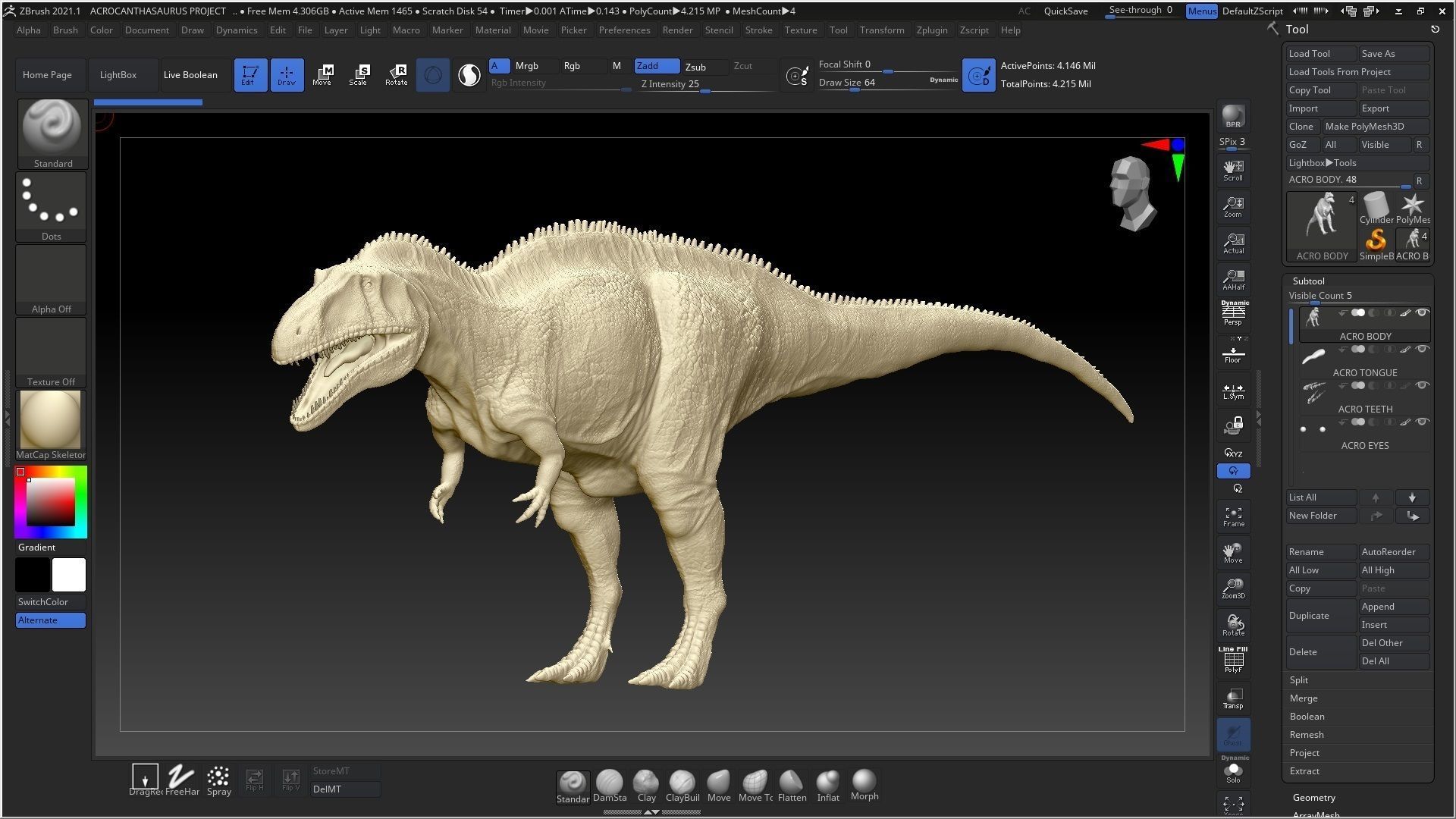This screenshot has height=819, width=1456.
Task: Select the Clay brush in bottom shelf
Action: [x=646, y=786]
